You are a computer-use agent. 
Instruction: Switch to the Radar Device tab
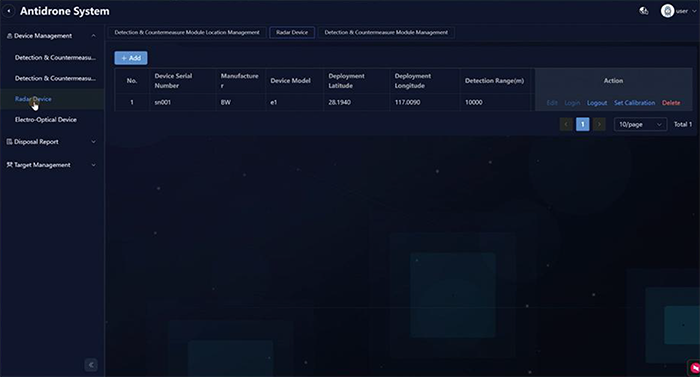click(292, 33)
